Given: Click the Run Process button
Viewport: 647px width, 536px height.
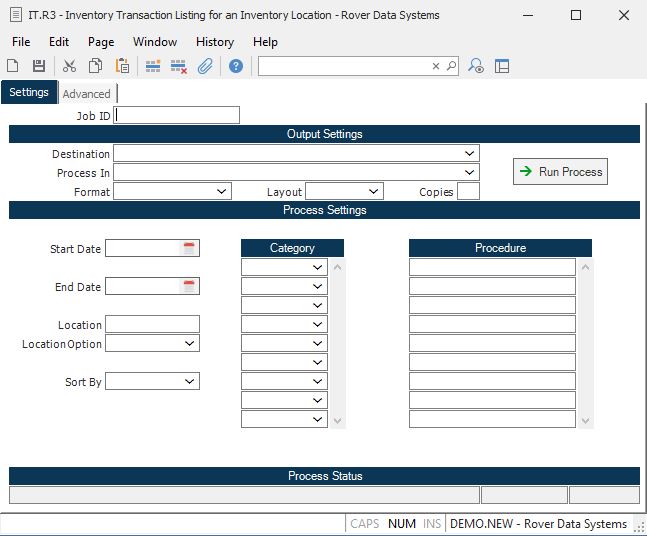Looking at the screenshot, I should click(560, 172).
